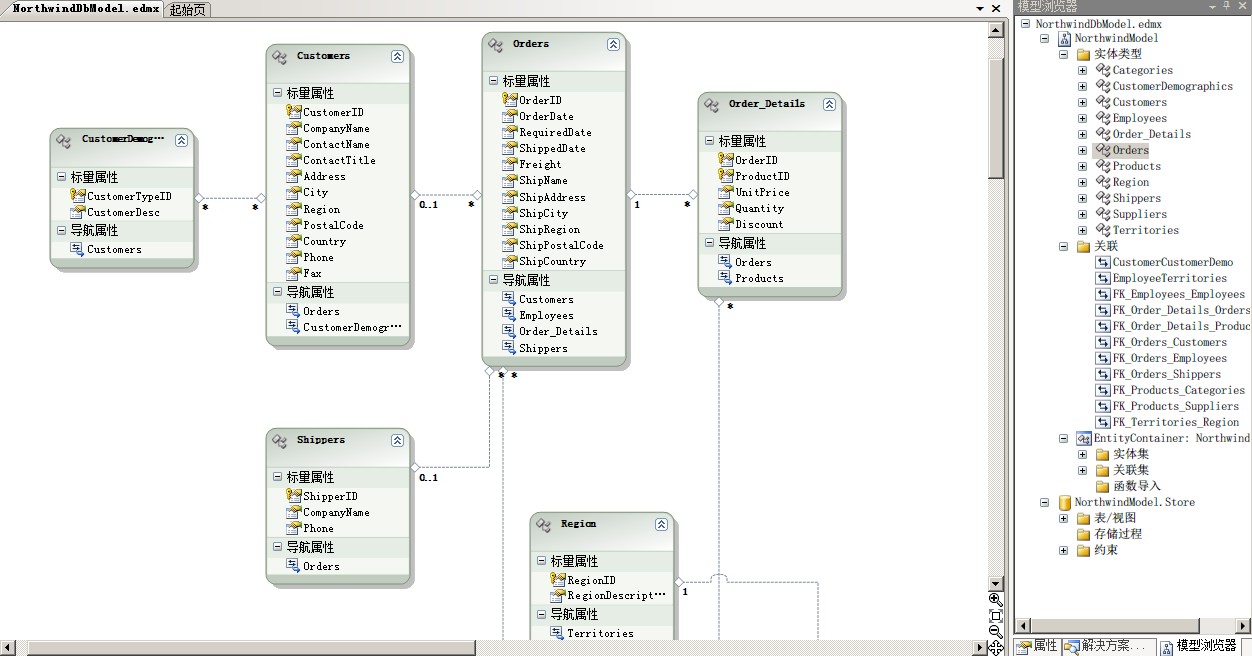Screen dimensions: 1252x656
Task: Select Orders entity in model browser tree
Action: click(1131, 150)
